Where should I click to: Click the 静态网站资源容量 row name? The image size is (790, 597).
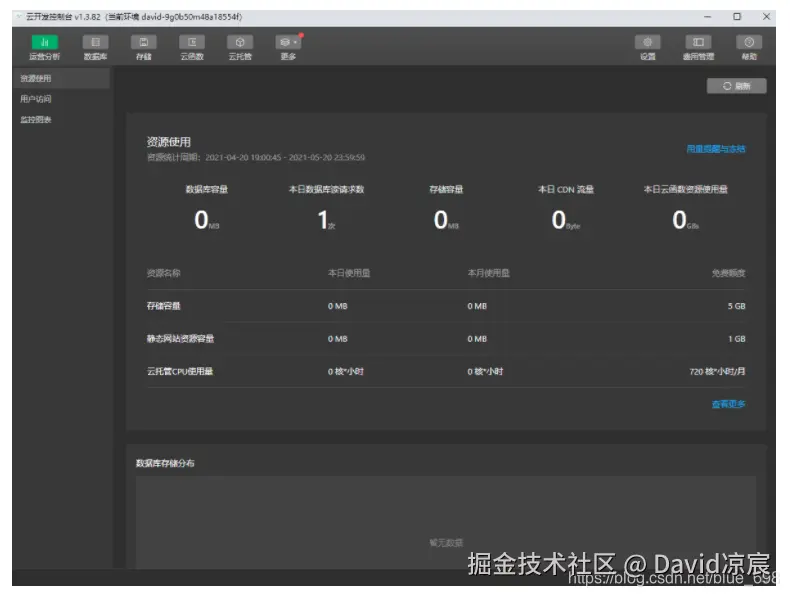180,339
